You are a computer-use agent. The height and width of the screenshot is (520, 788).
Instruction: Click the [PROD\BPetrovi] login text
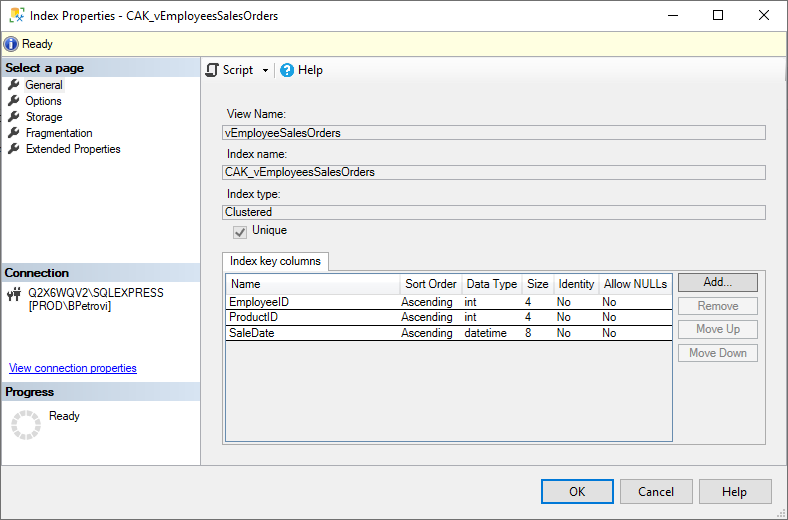(x=70, y=306)
